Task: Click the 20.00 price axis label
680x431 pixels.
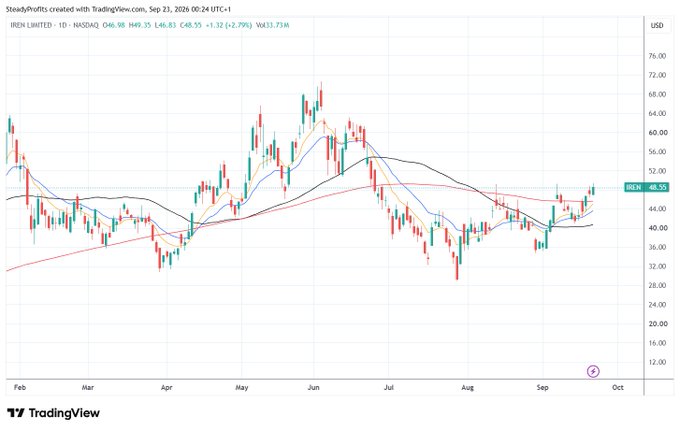Action: pos(657,323)
